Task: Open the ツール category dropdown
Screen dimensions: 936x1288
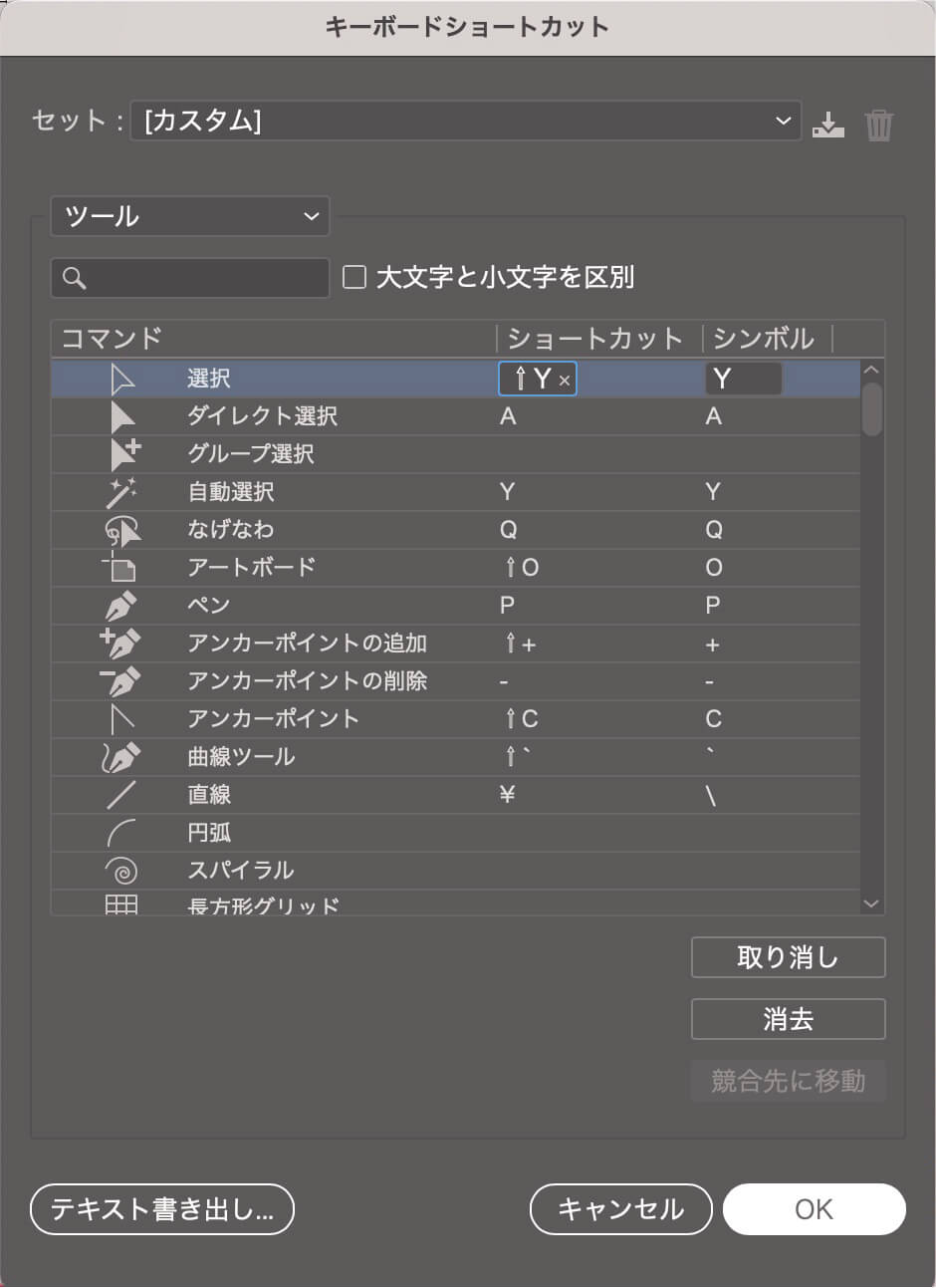Action: click(x=189, y=216)
